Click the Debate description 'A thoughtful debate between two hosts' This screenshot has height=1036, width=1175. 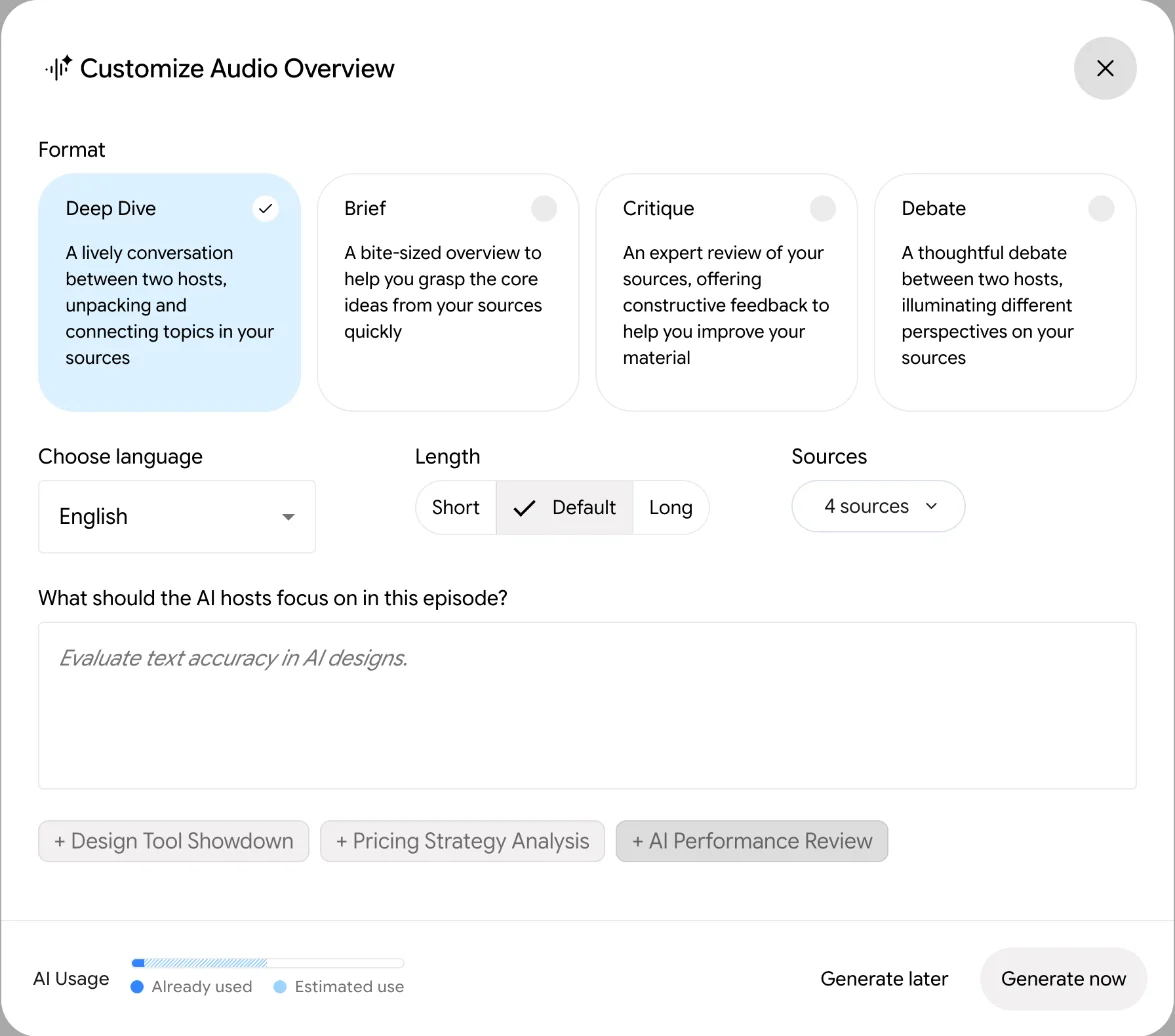(984, 266)
